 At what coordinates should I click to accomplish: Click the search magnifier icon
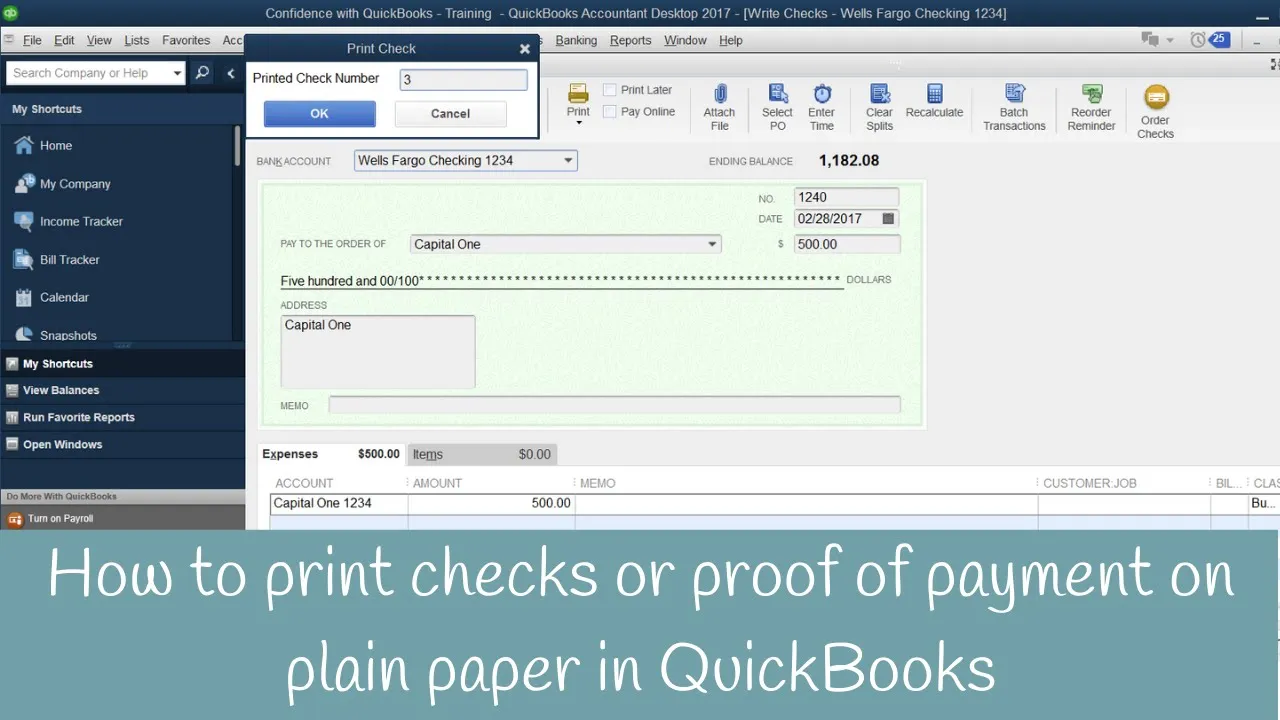(202, 73)
